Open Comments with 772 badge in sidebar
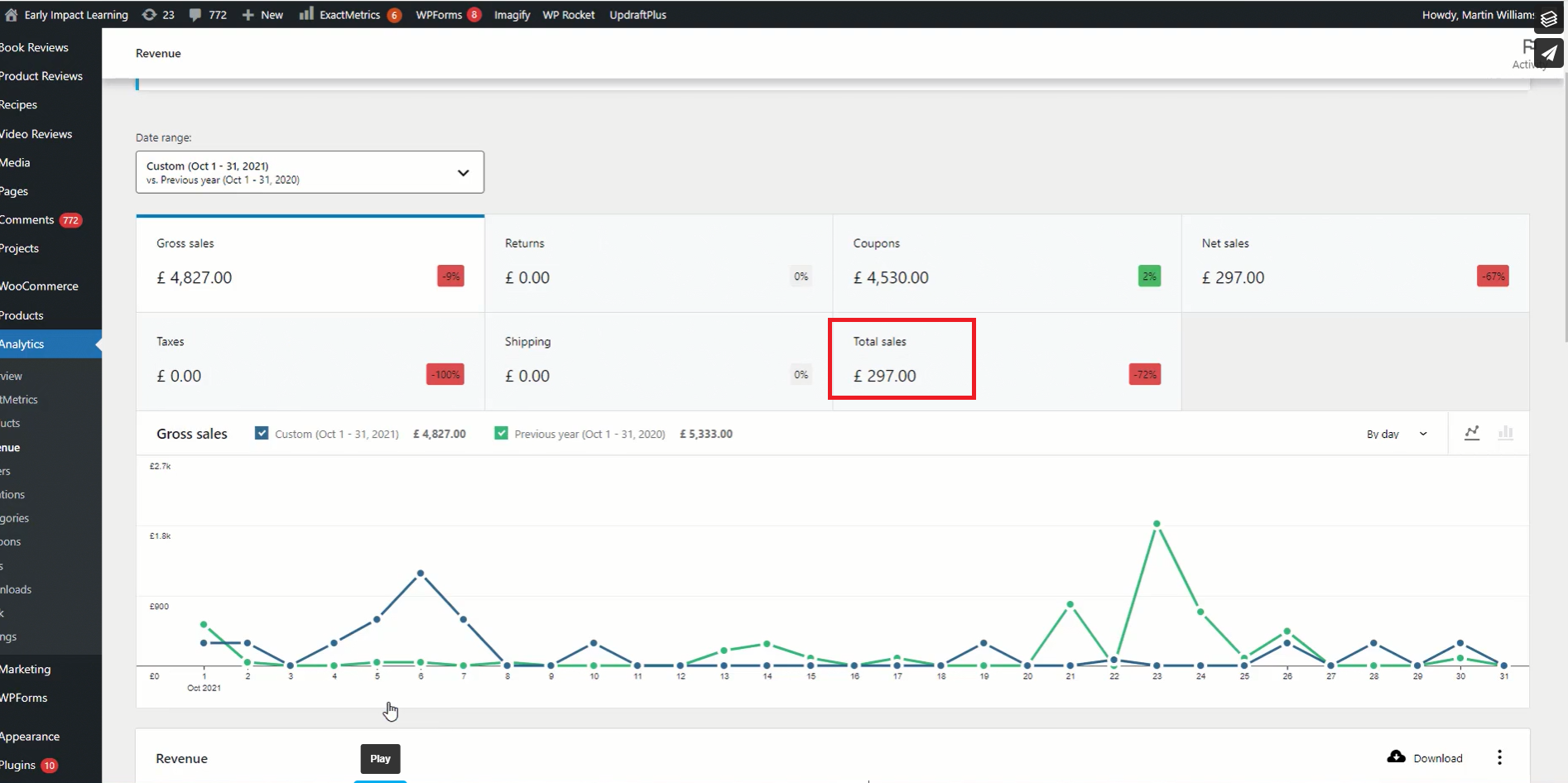 pyautogui.click(x=41, y=220)
